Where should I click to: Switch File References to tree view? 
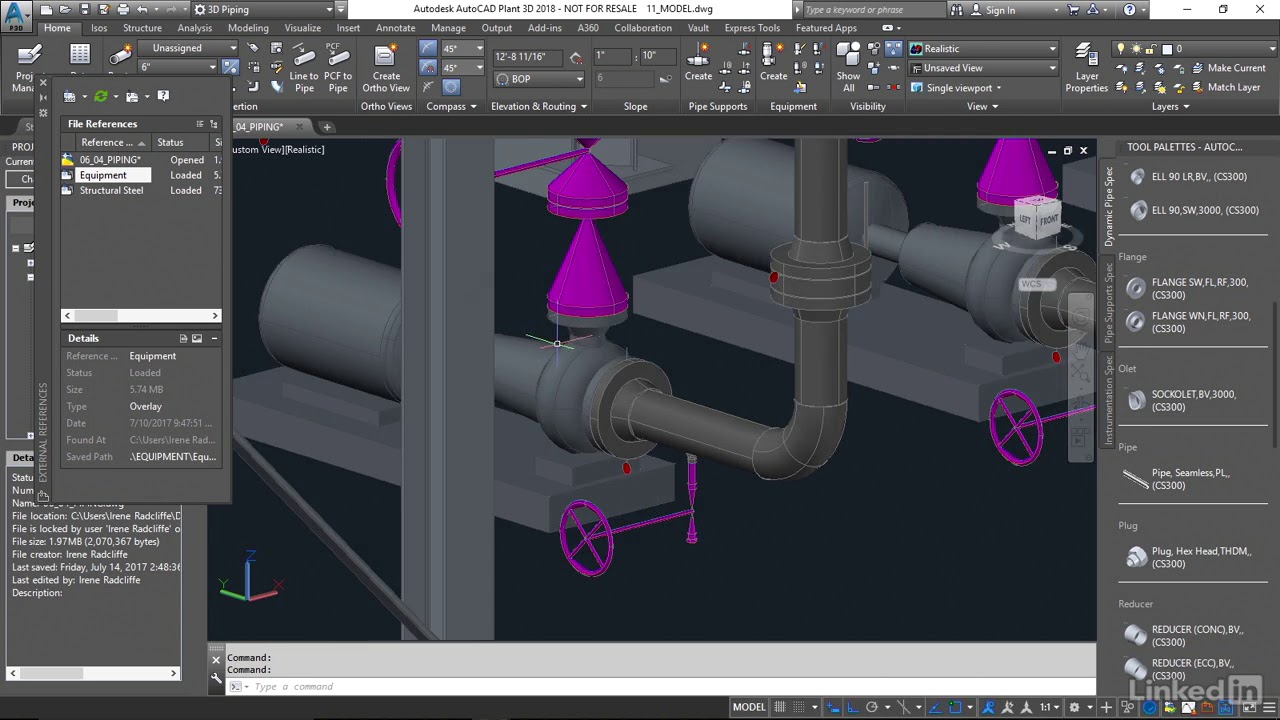[213, 124]
